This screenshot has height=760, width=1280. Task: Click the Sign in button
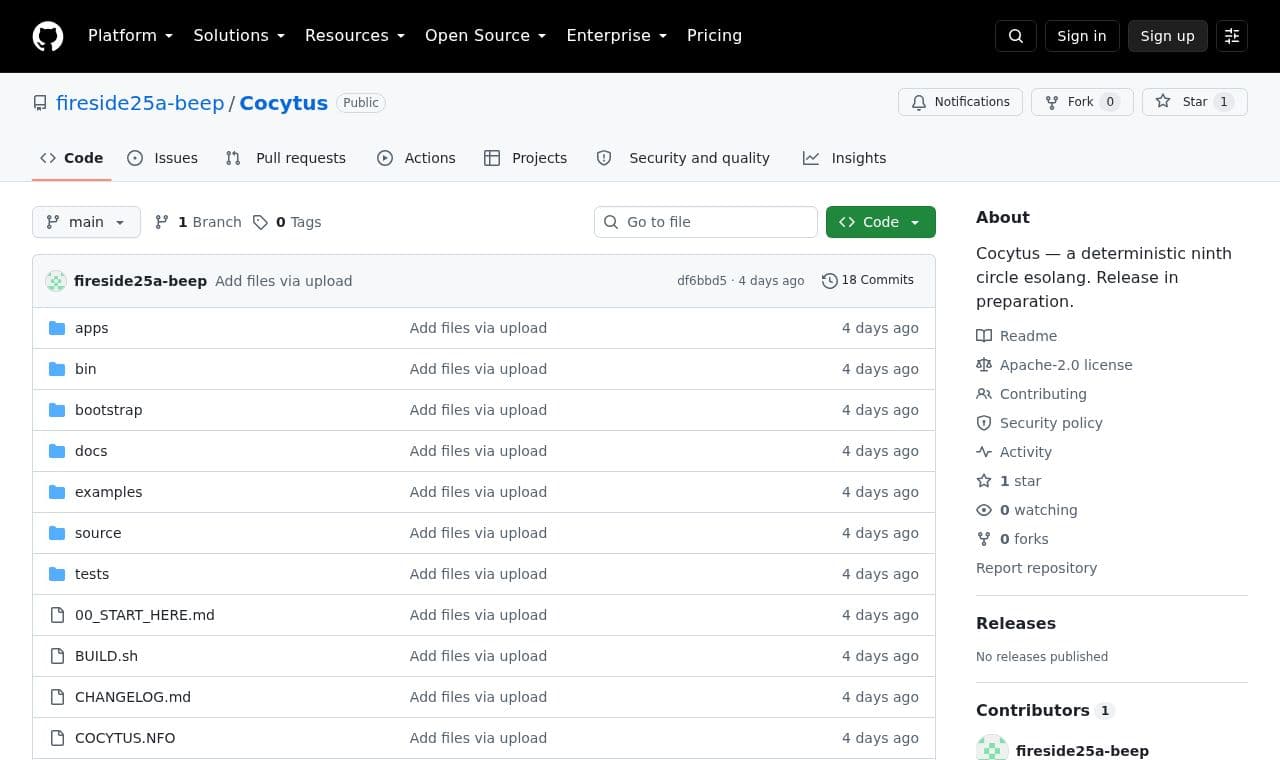(x=1082, y=36)
